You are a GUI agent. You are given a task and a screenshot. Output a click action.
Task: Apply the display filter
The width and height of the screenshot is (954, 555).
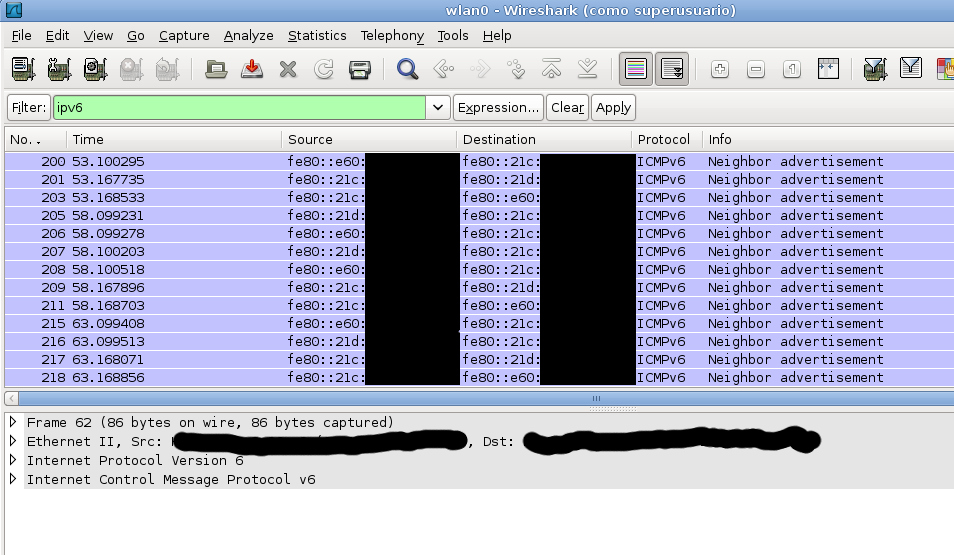coord(613,108)
